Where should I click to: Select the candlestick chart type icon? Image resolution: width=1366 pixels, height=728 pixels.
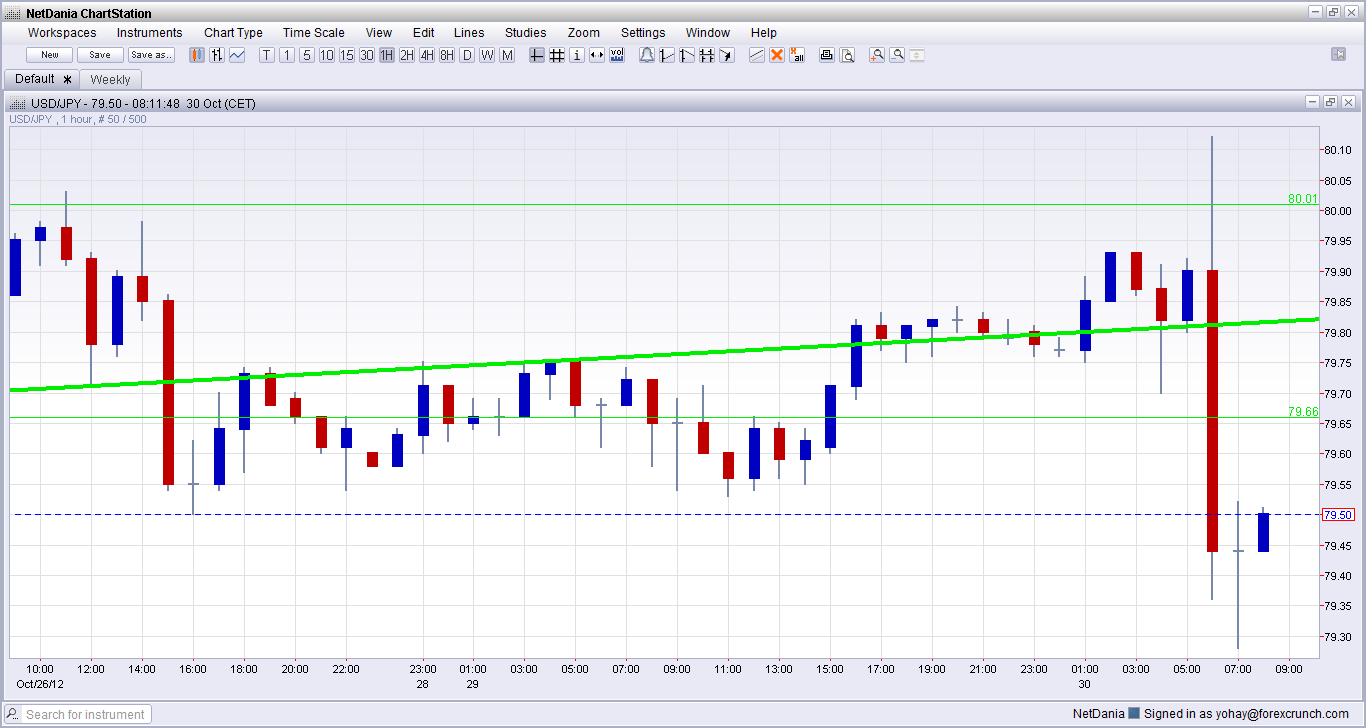197,55
